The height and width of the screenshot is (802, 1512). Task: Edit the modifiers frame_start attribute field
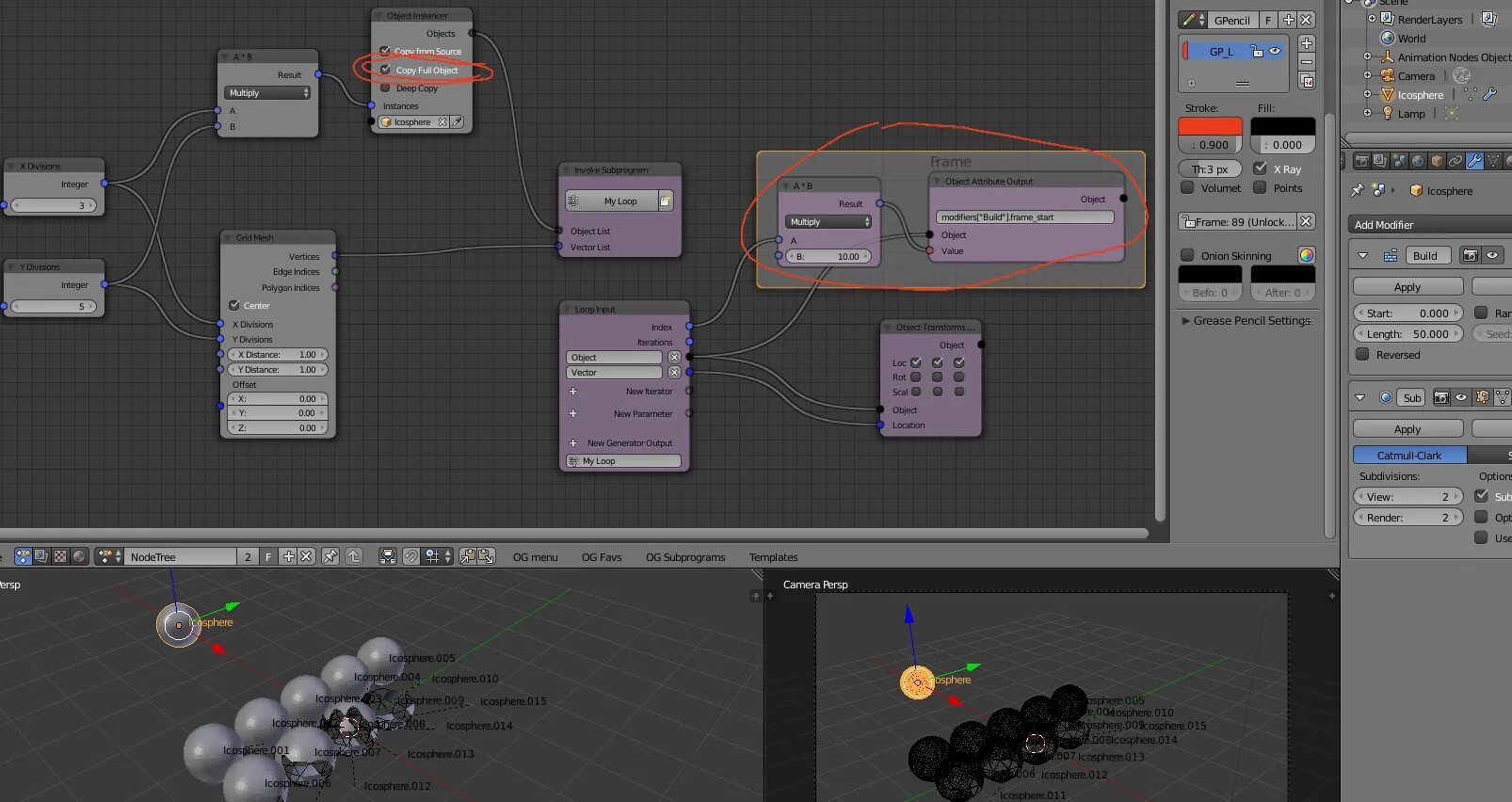1025,217
